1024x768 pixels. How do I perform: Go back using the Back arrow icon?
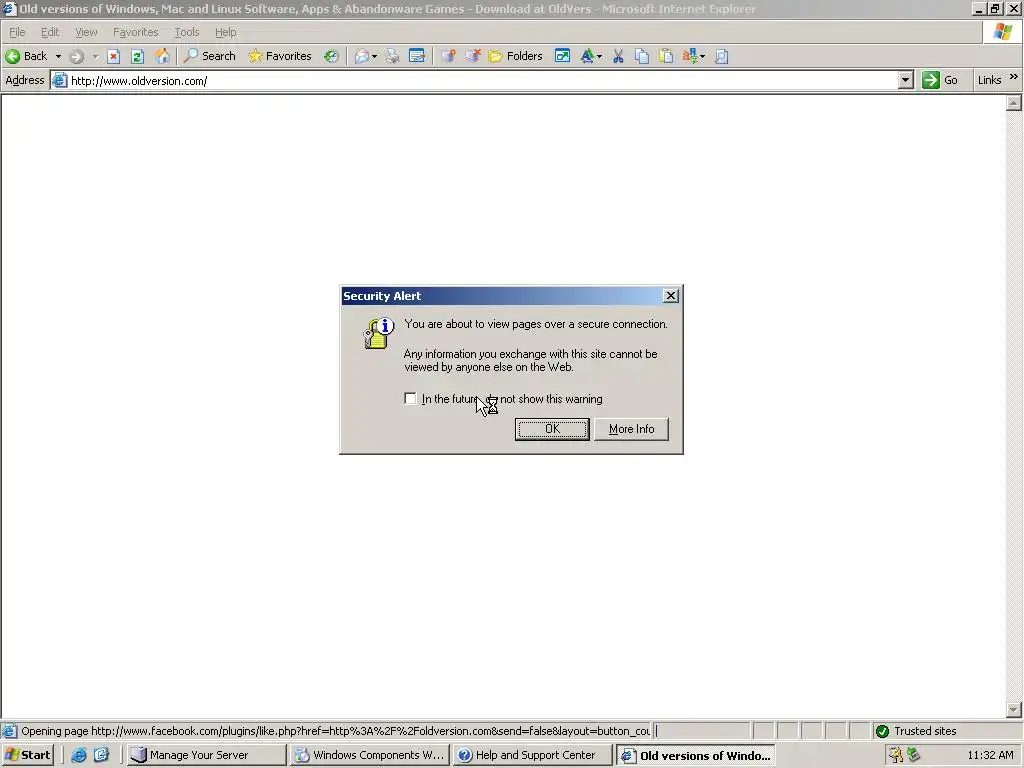[12, 56]
